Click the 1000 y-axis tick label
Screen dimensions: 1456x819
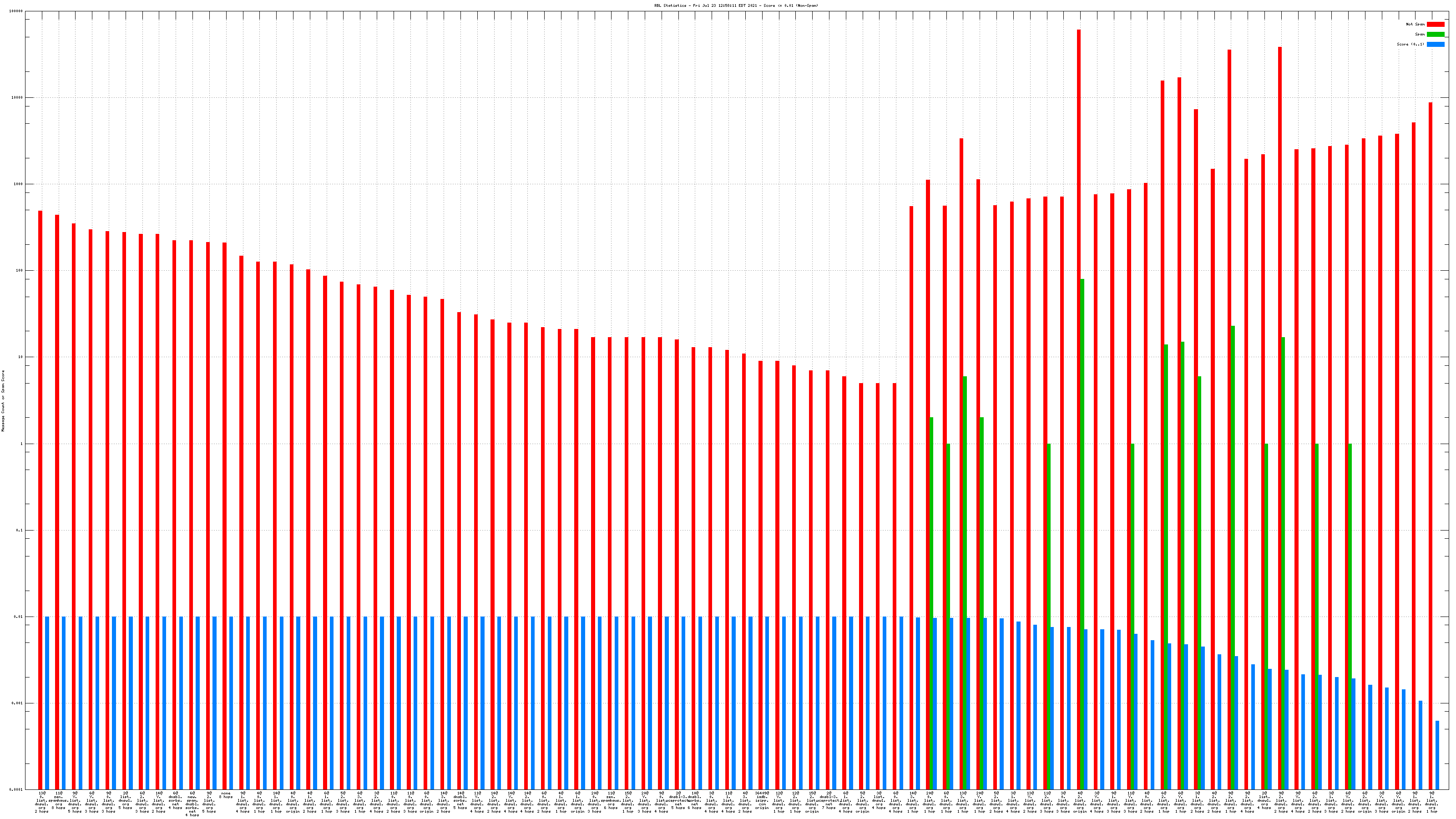[18, 184]
